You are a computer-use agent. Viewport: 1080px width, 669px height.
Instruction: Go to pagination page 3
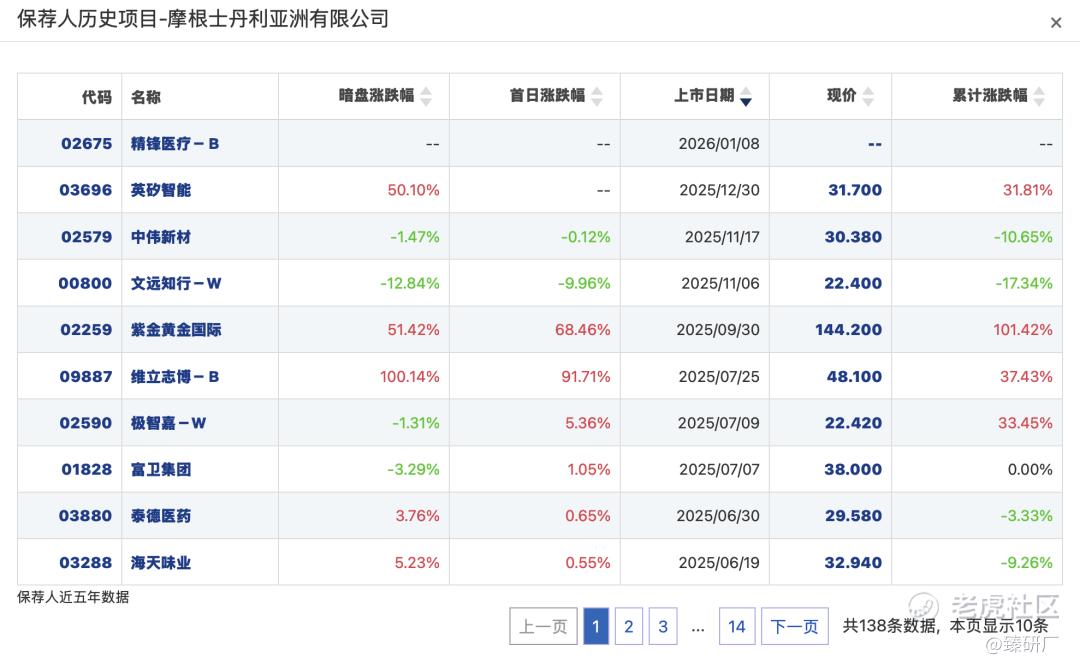click(x=663, y=626)
